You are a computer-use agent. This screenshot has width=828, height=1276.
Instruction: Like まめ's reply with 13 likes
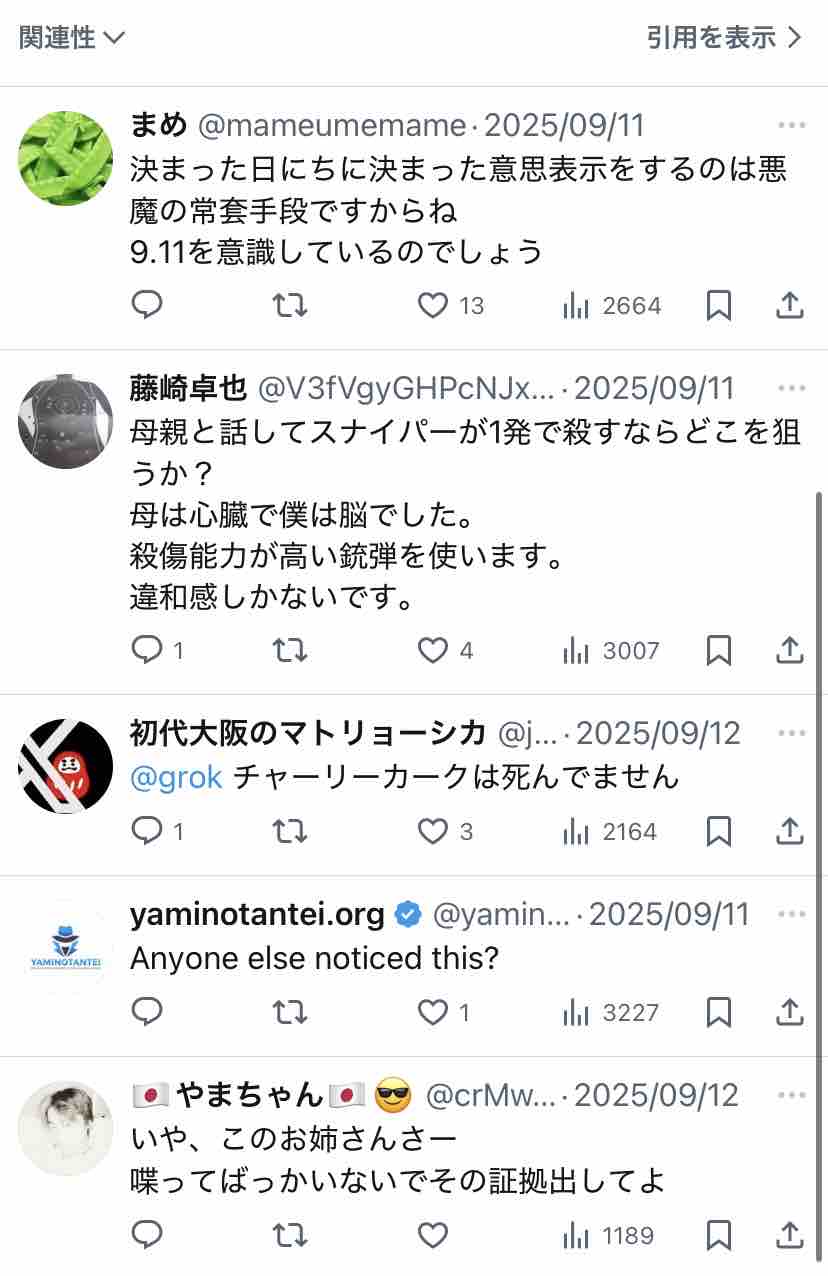pyautogui.click(x=450, y=305)
